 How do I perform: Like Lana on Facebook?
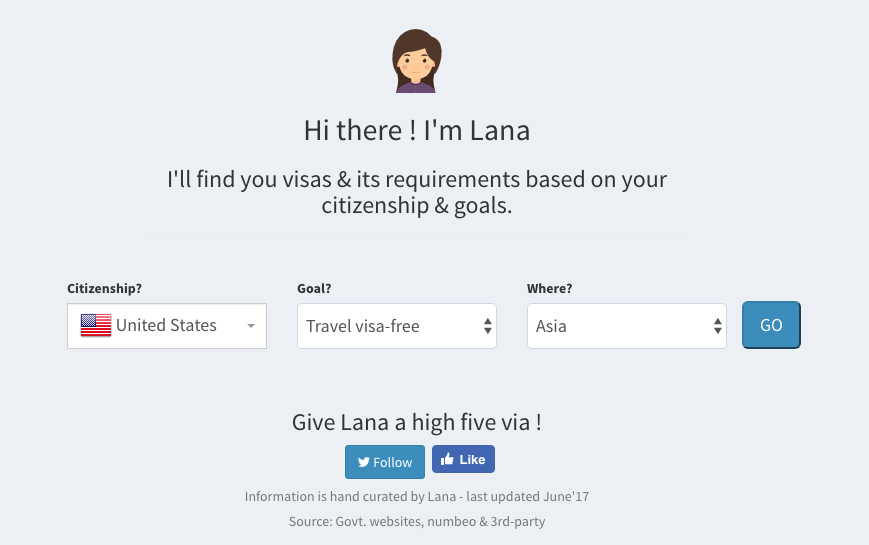pos(463,459)
